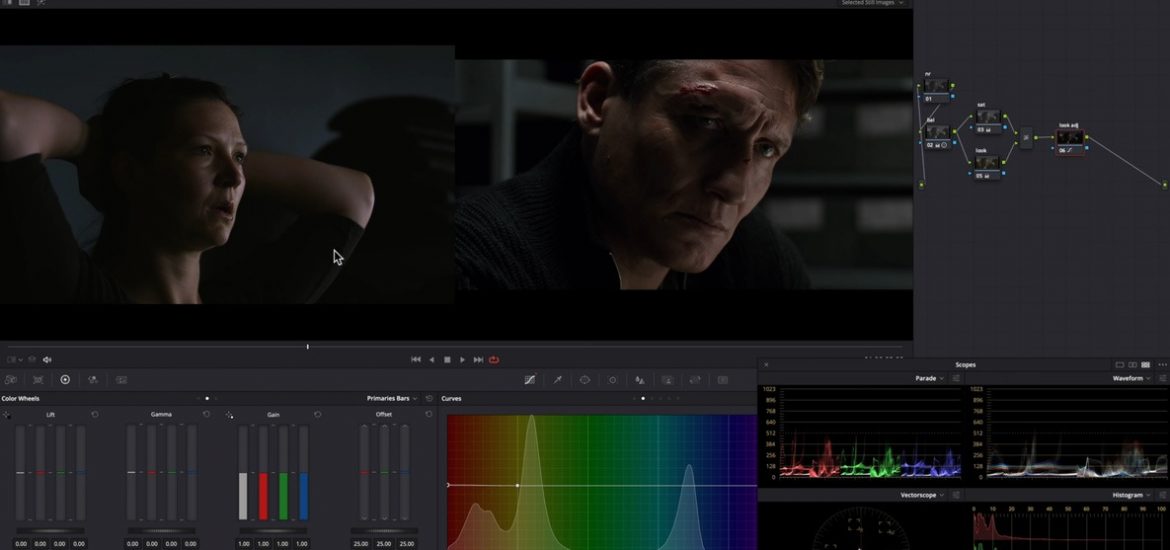Close the Scopes panel
Viewport: 1170px width, 550px height.
pyautogui.click(x=766, y=365)
